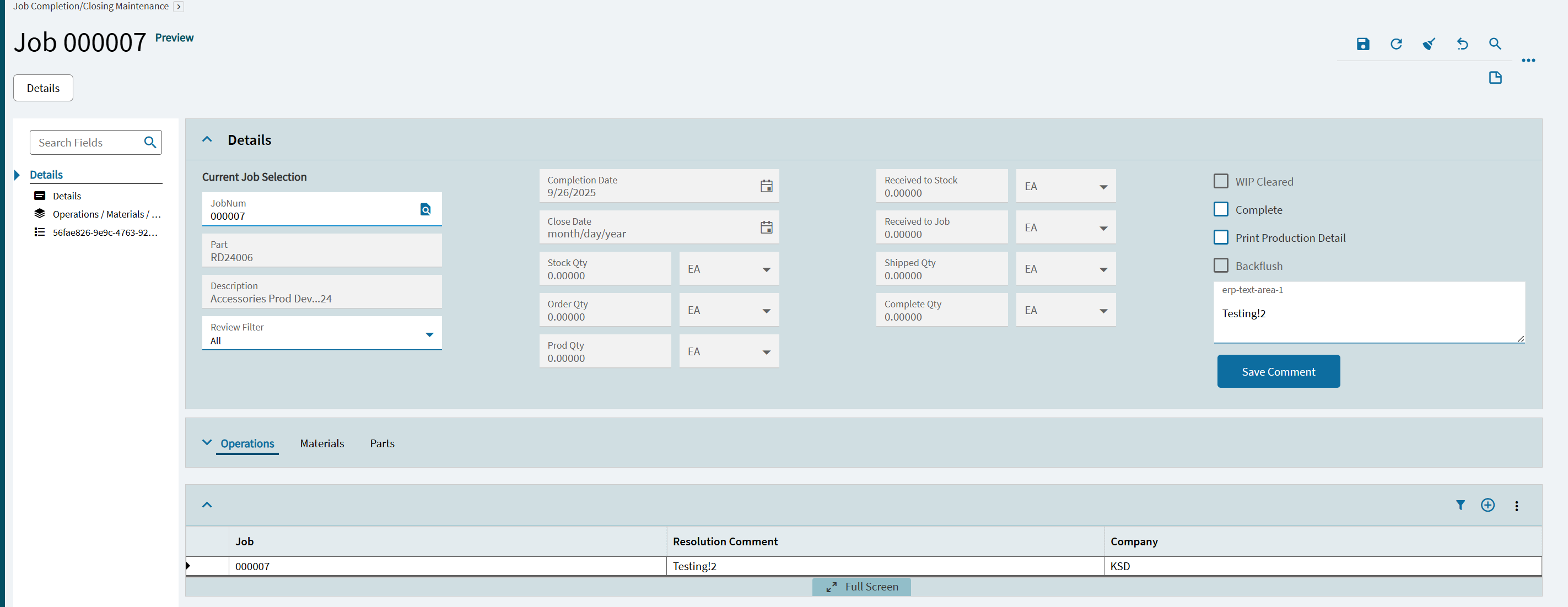Click the Clear broom icon
Viewport: 1568px width, 607px height.
click(1429, 44)
